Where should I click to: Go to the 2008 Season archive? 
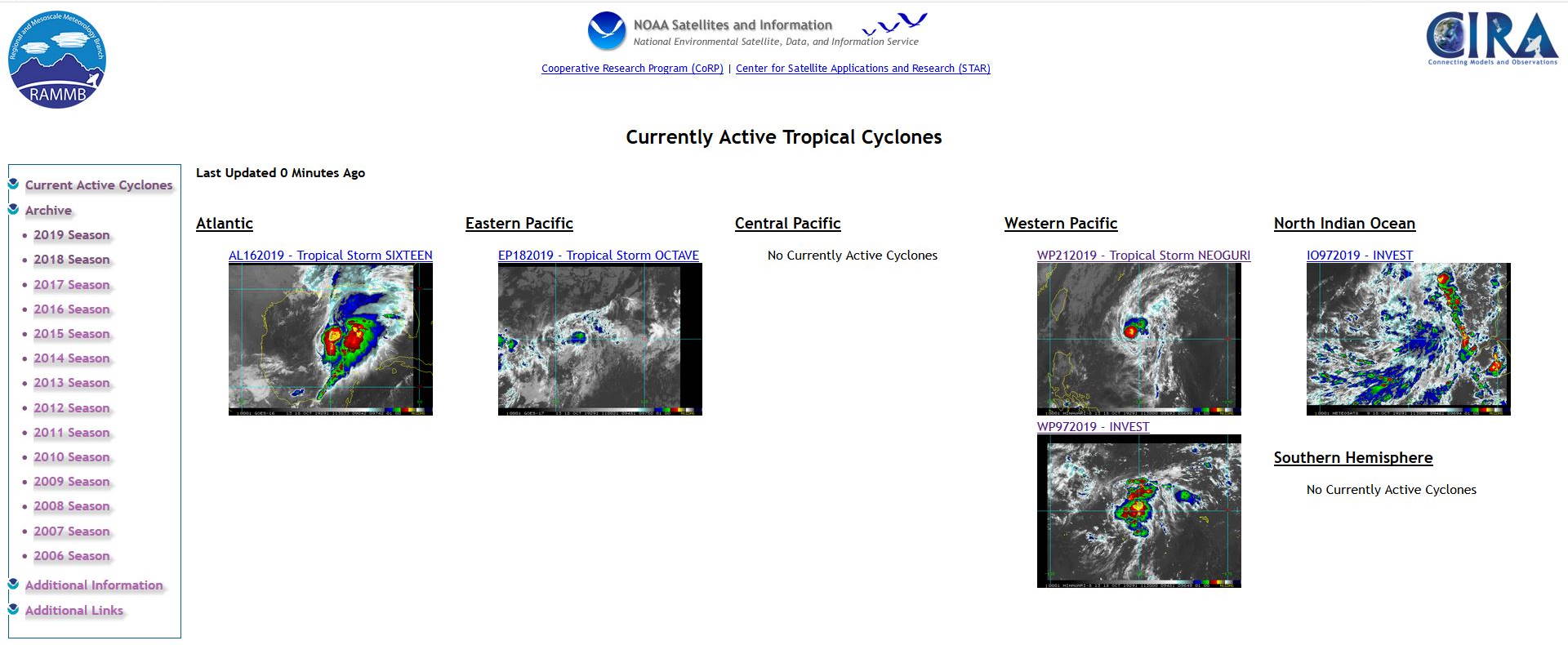(x=72, y=506)
